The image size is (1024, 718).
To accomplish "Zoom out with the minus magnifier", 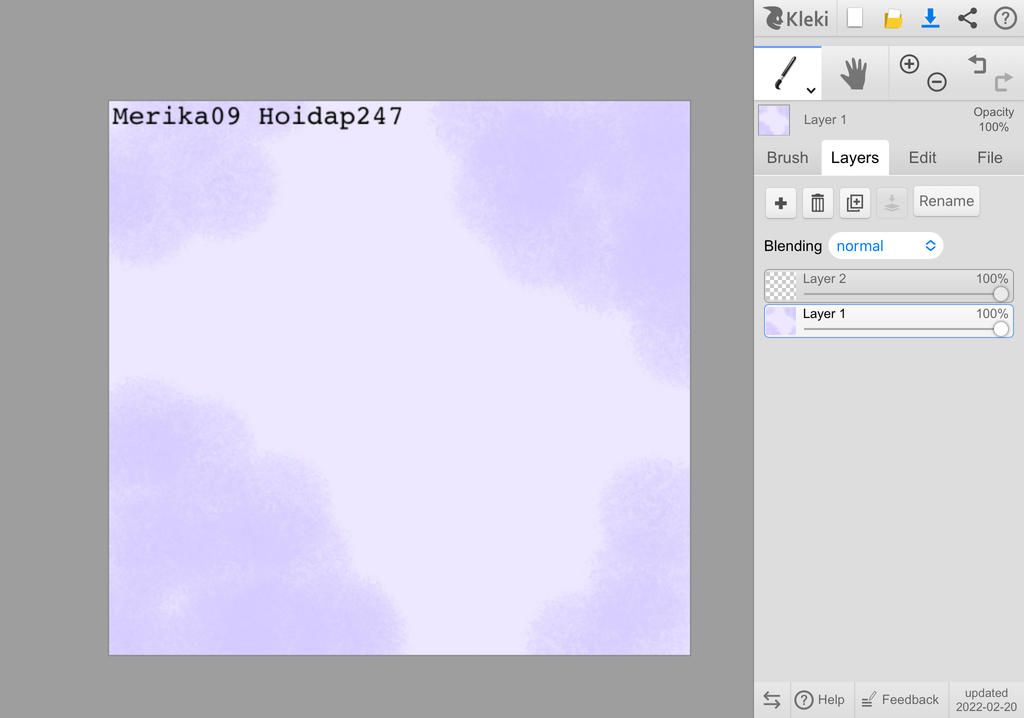I will point(936,82).
